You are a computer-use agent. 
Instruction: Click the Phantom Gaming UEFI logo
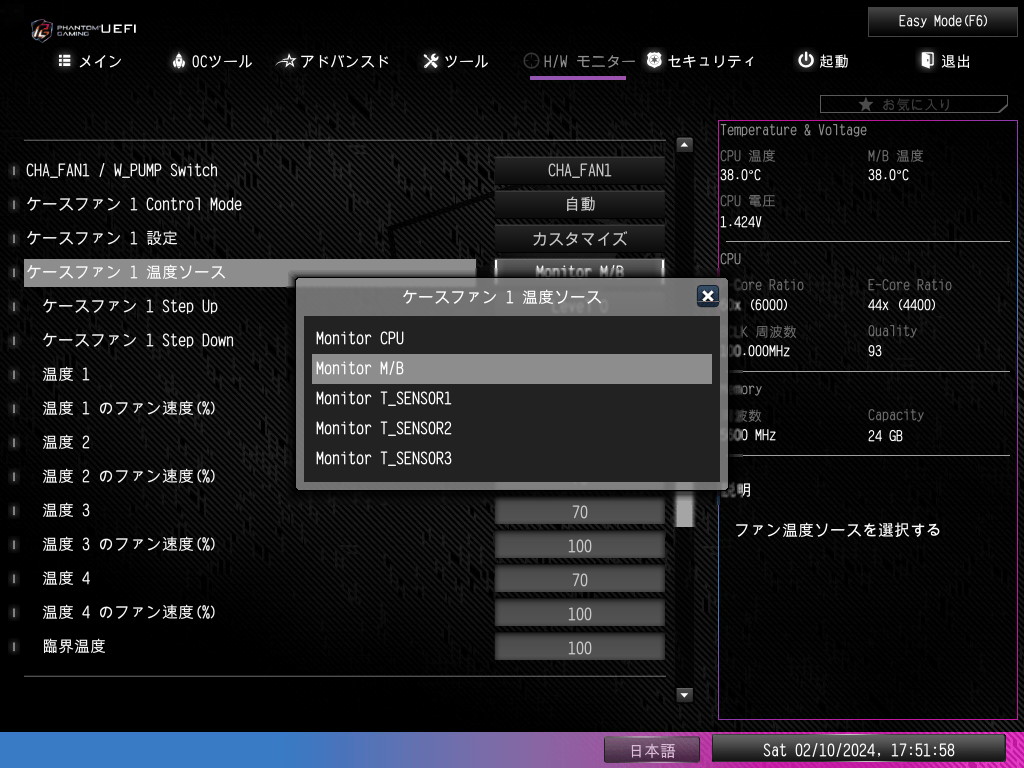pos(84,30)
